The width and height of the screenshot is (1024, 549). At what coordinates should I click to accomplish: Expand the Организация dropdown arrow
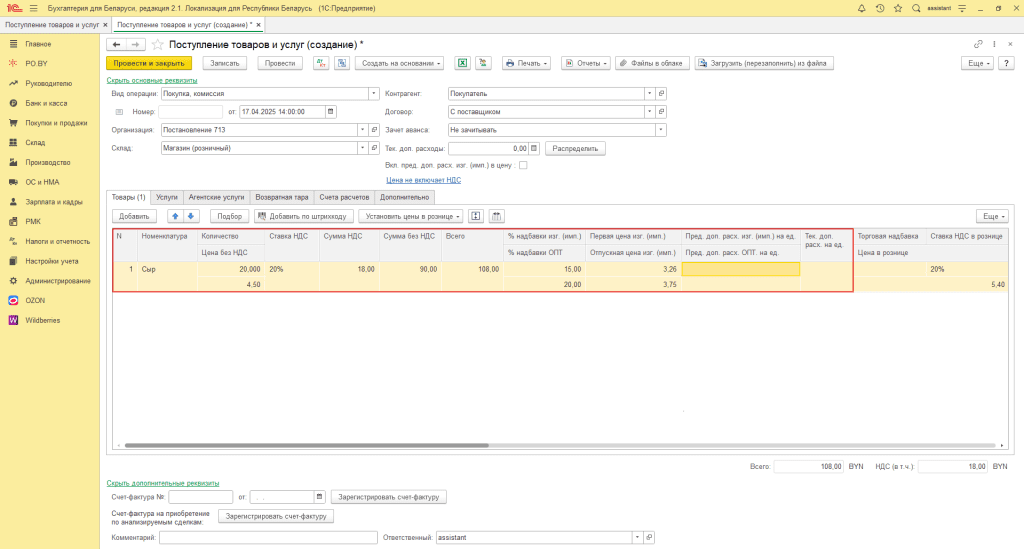pyautogui.click(x=362, y=130)
